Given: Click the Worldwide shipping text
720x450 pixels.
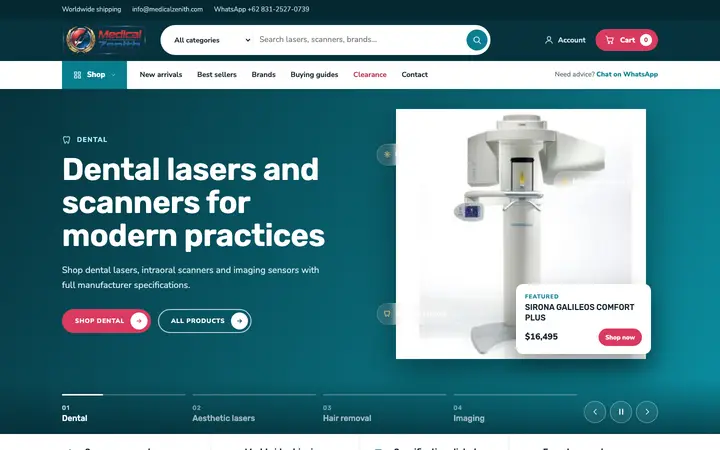Looking at the screenshot, I should [91, 9].
